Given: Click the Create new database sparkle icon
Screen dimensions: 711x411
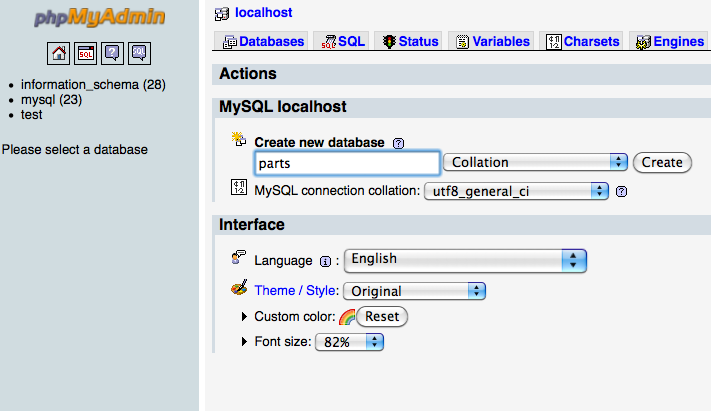Looking at the screenshot, I should point(239,139).
